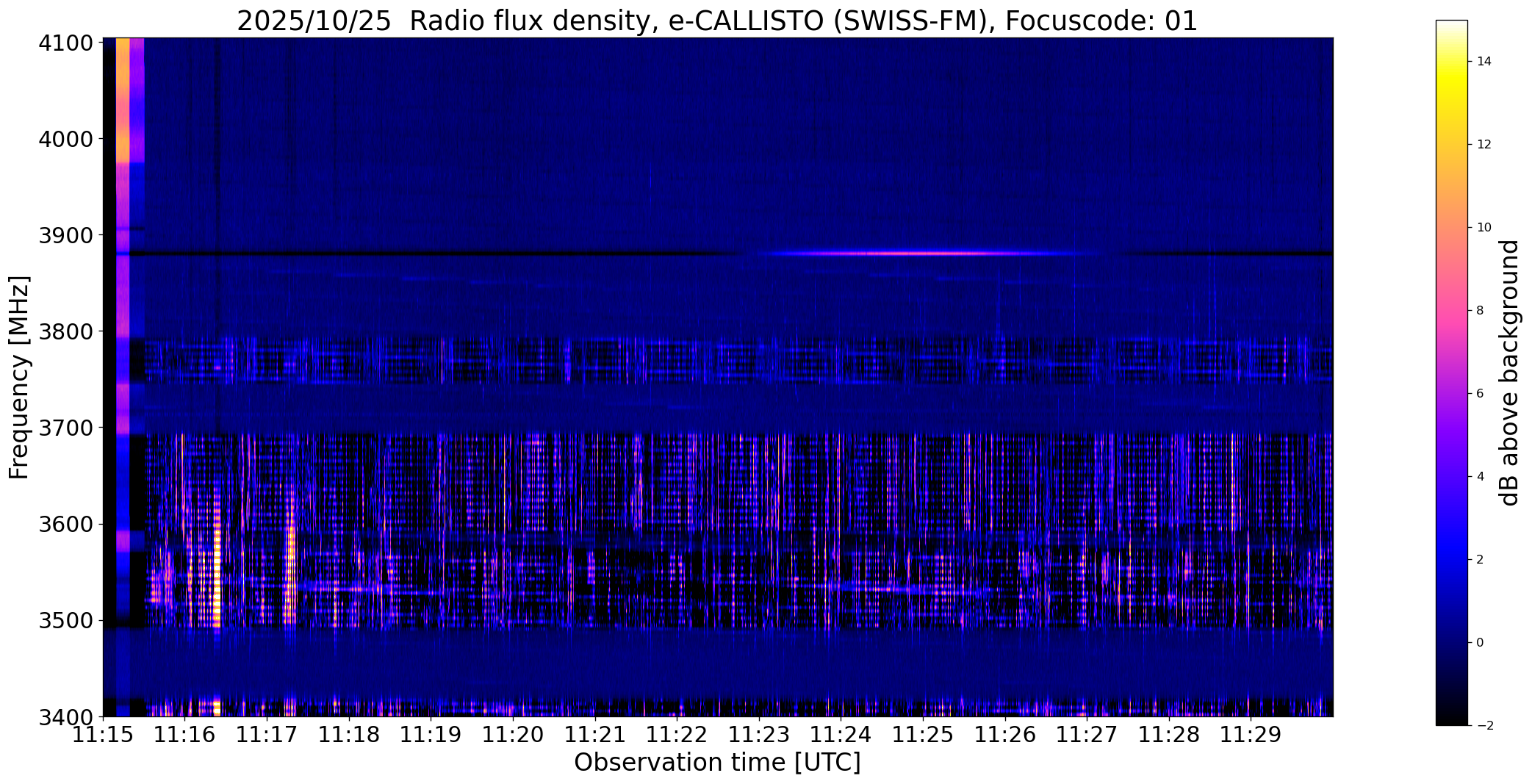
Task: Click the 11:17 time tick label
Action: point(267,735)
